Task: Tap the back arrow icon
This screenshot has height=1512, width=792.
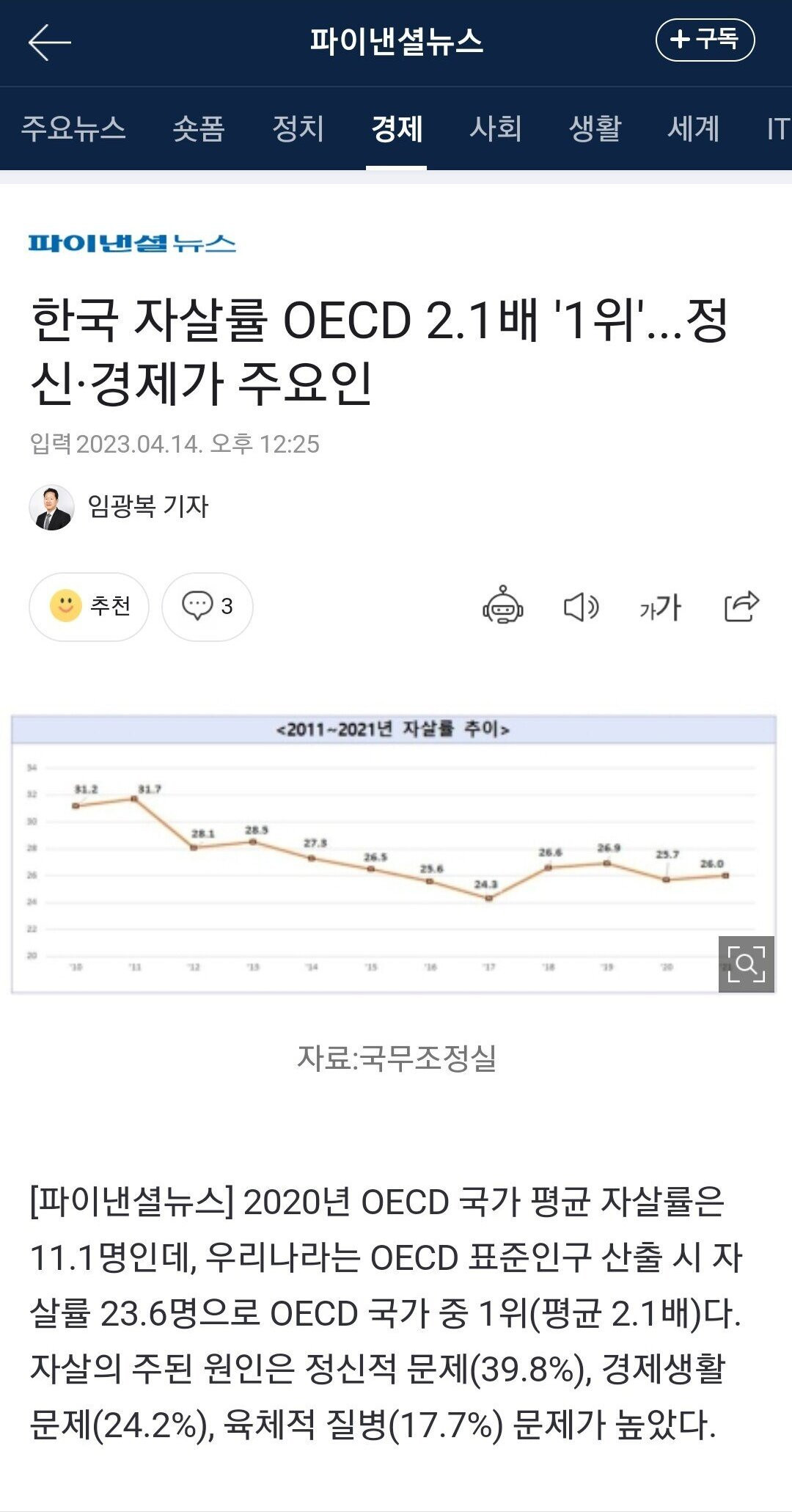Action: coord(49,42)
